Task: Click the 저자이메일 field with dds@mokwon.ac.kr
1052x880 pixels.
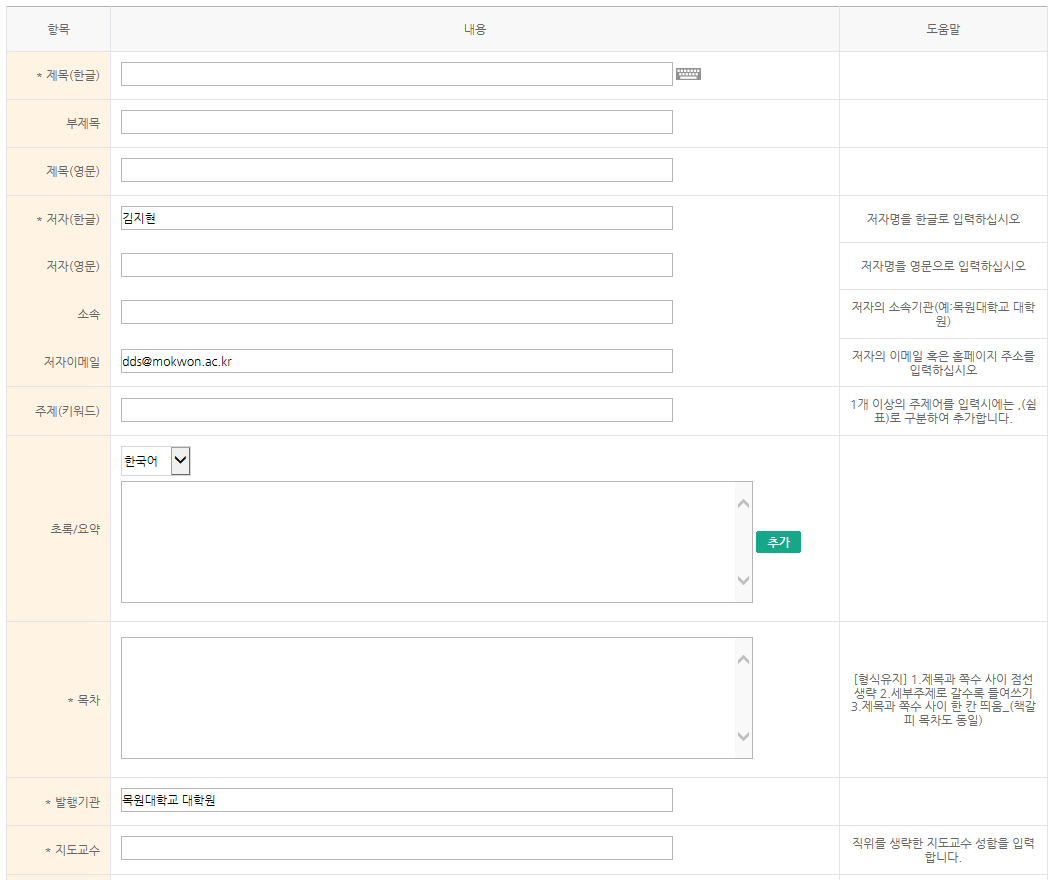Action: (396, 361)
